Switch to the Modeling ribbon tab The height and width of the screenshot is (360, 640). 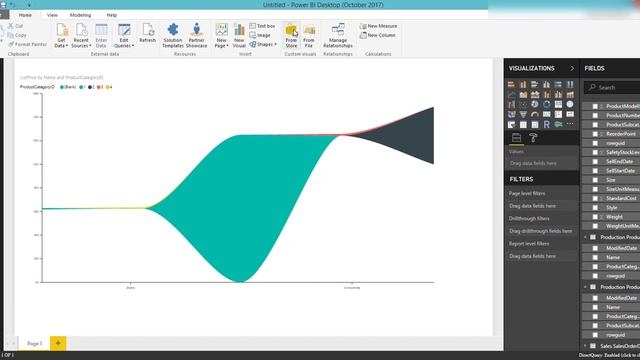tap(80, 15)
